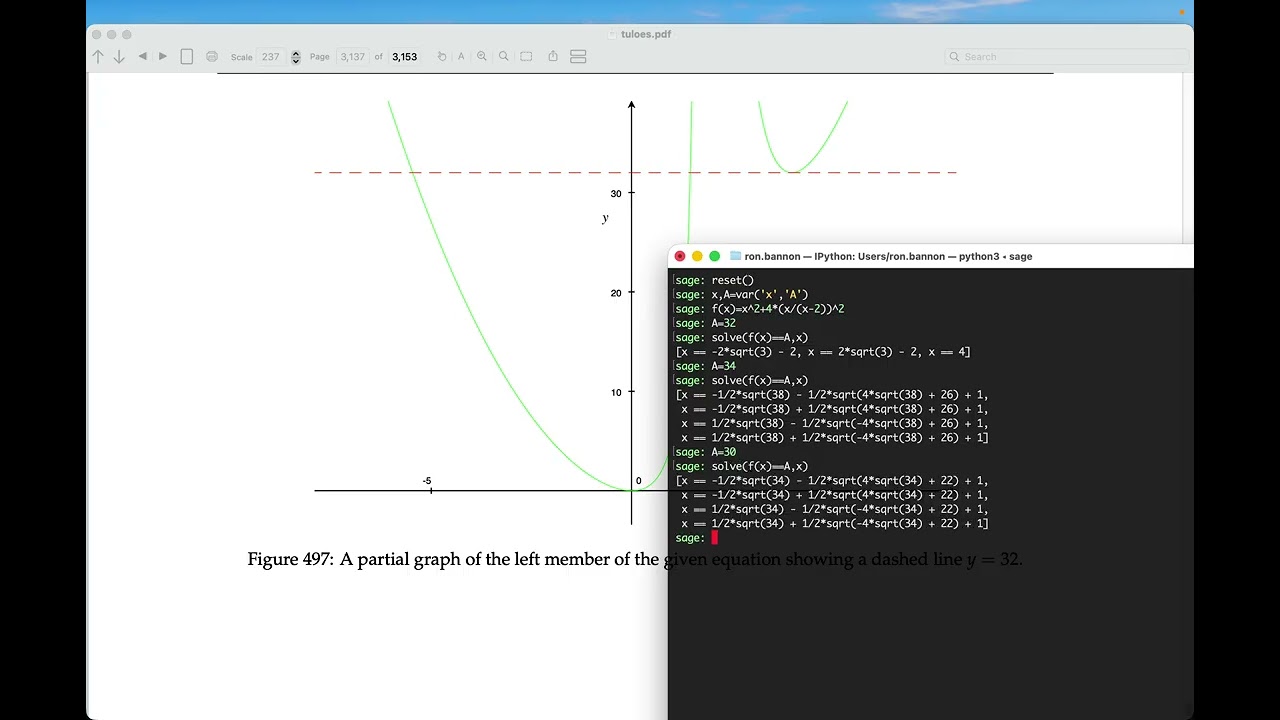Click the find magnifying glass icon
This screenshot has width=1280, height=720.
[504, 57]
